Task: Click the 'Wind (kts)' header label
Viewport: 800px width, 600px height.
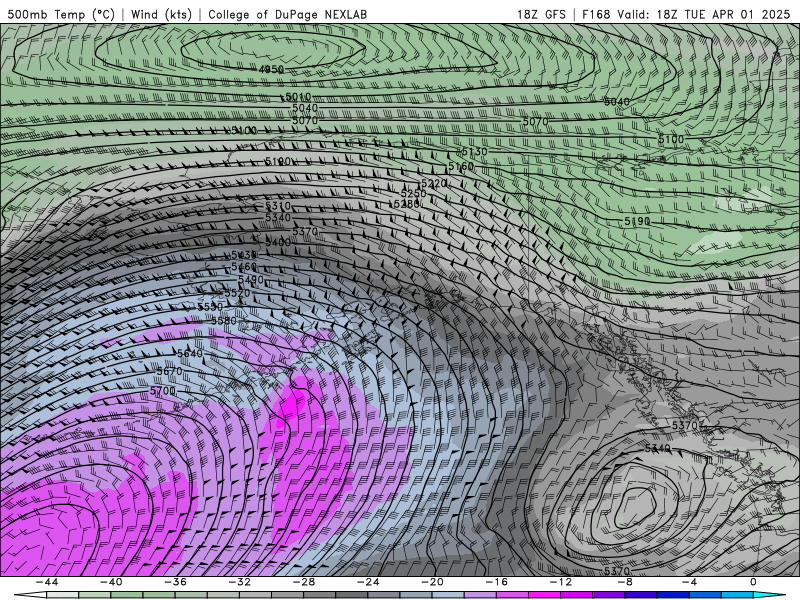Action: pyautogui.click(x=161, y=14)
